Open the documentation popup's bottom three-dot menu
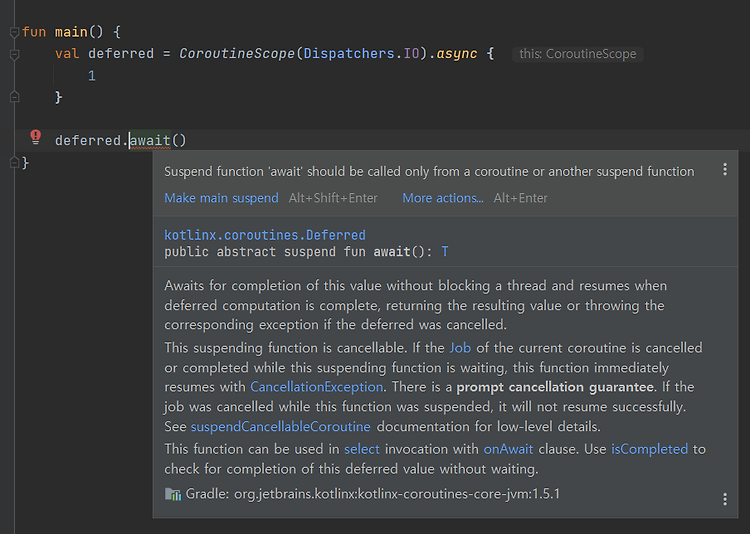The height and width of the screenshot is (534, 750). tap(725, 499)
